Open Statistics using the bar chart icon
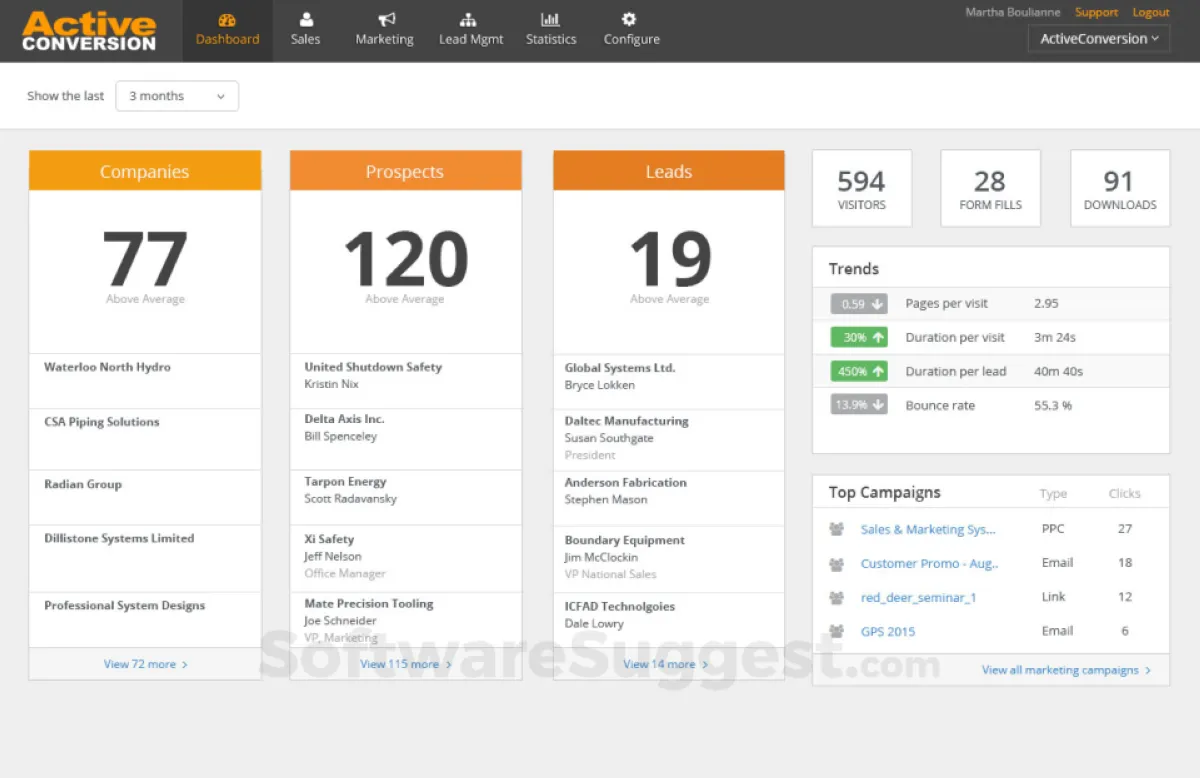The width and height of the screenshot is (1200, 778). click(551, 20)
